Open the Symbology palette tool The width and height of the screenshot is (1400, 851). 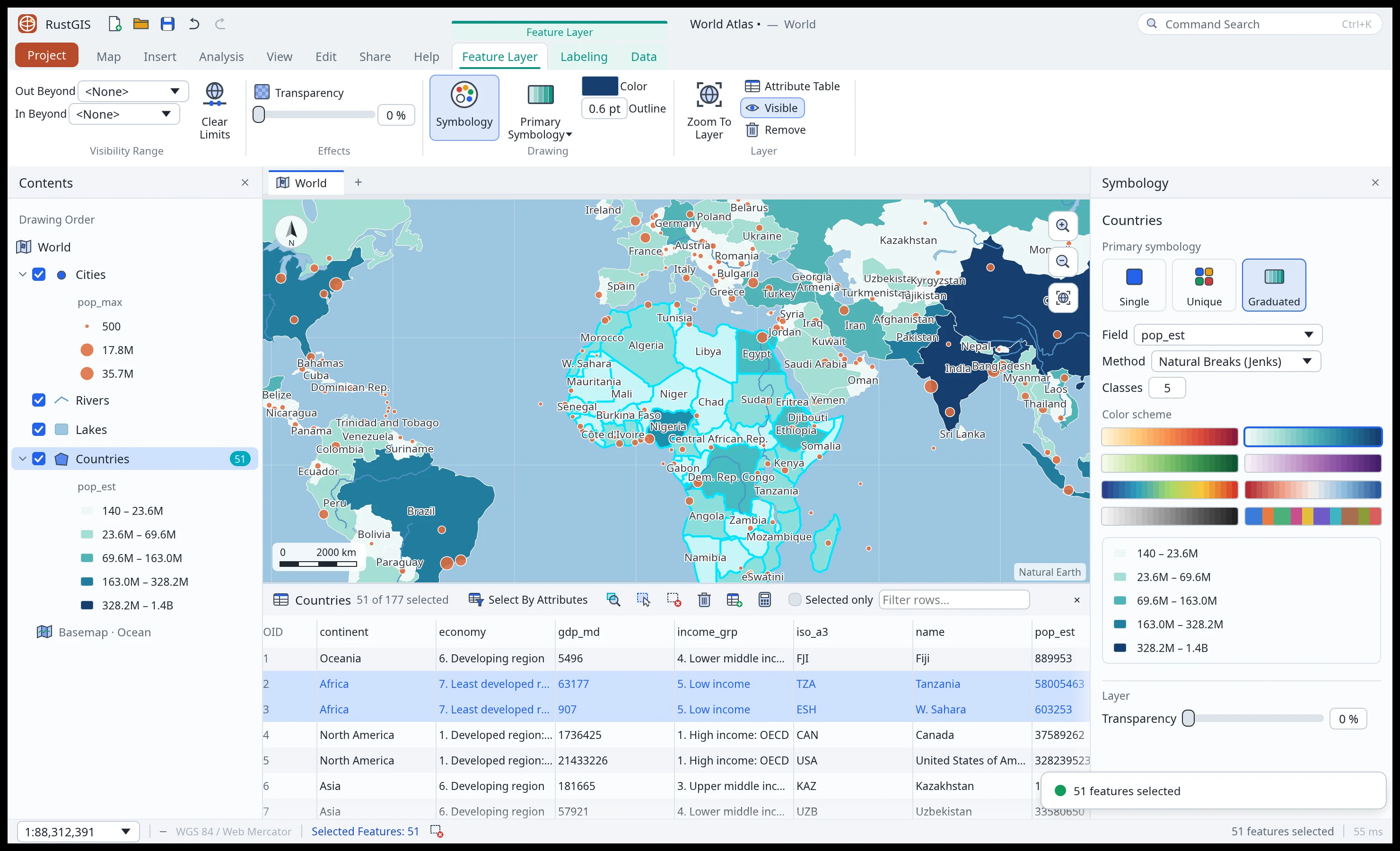point(464,108)
